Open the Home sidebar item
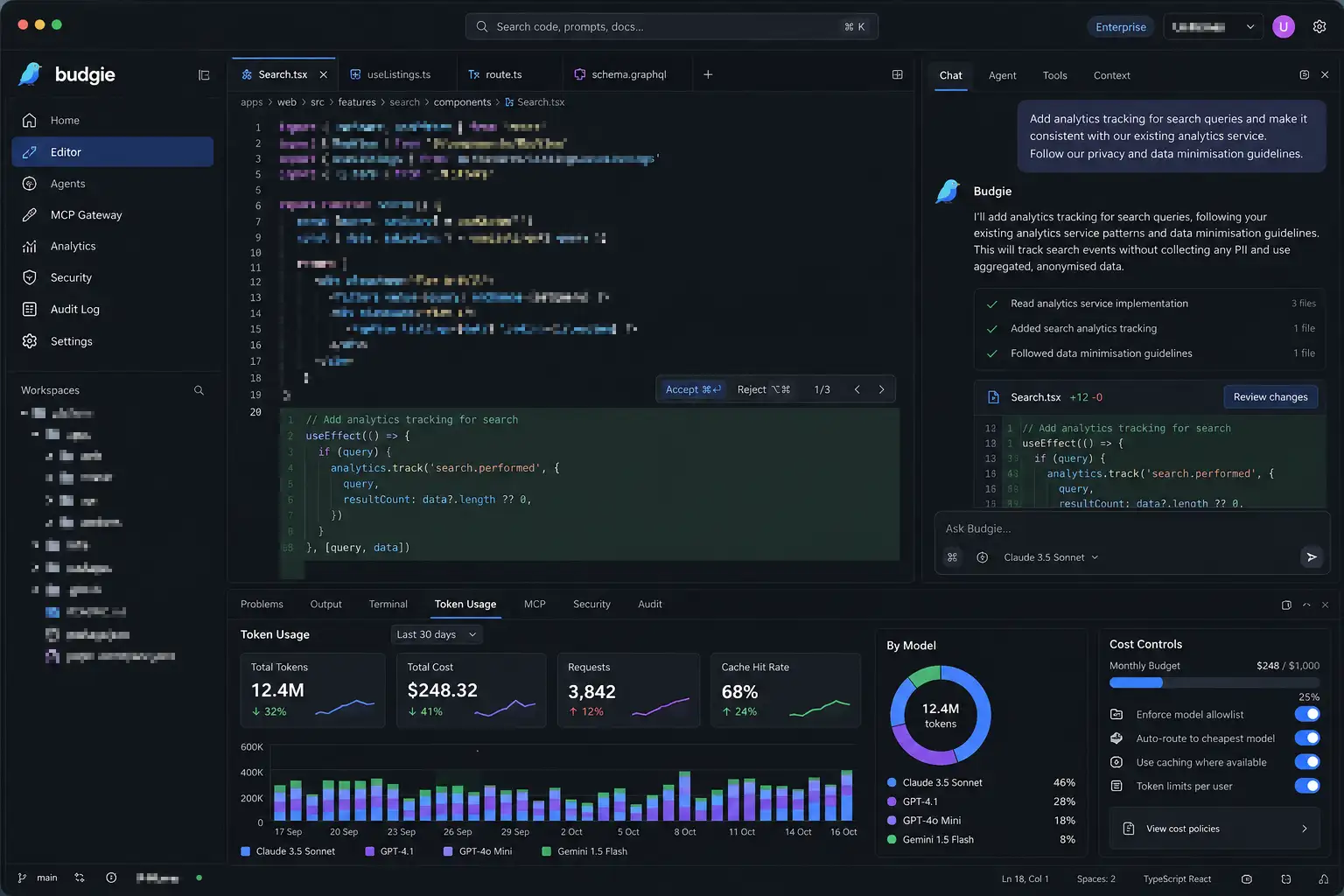Screen dimensions: 1344x896 tap(112, 121)
